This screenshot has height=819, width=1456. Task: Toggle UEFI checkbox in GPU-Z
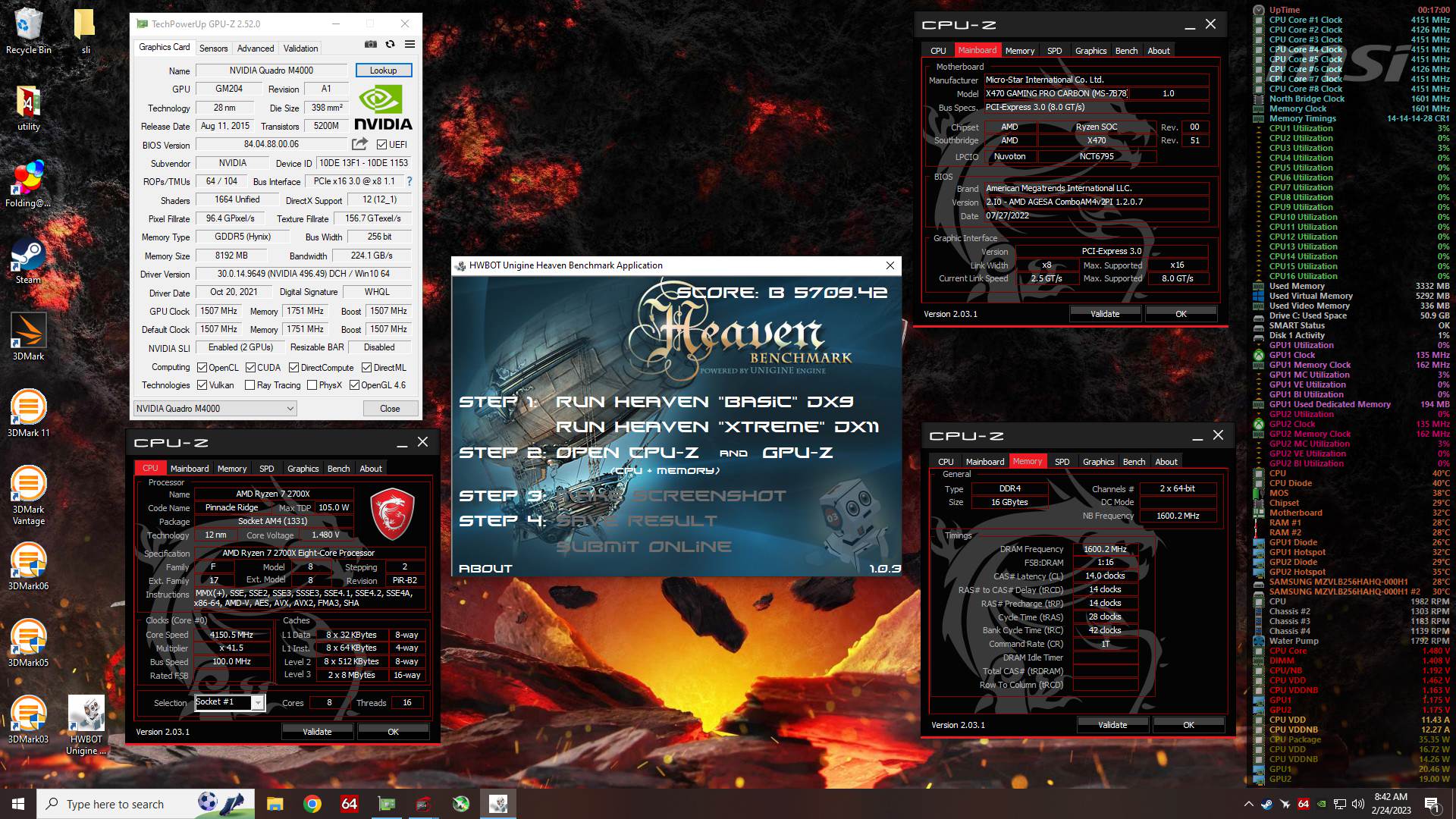(x=381, y=144)
